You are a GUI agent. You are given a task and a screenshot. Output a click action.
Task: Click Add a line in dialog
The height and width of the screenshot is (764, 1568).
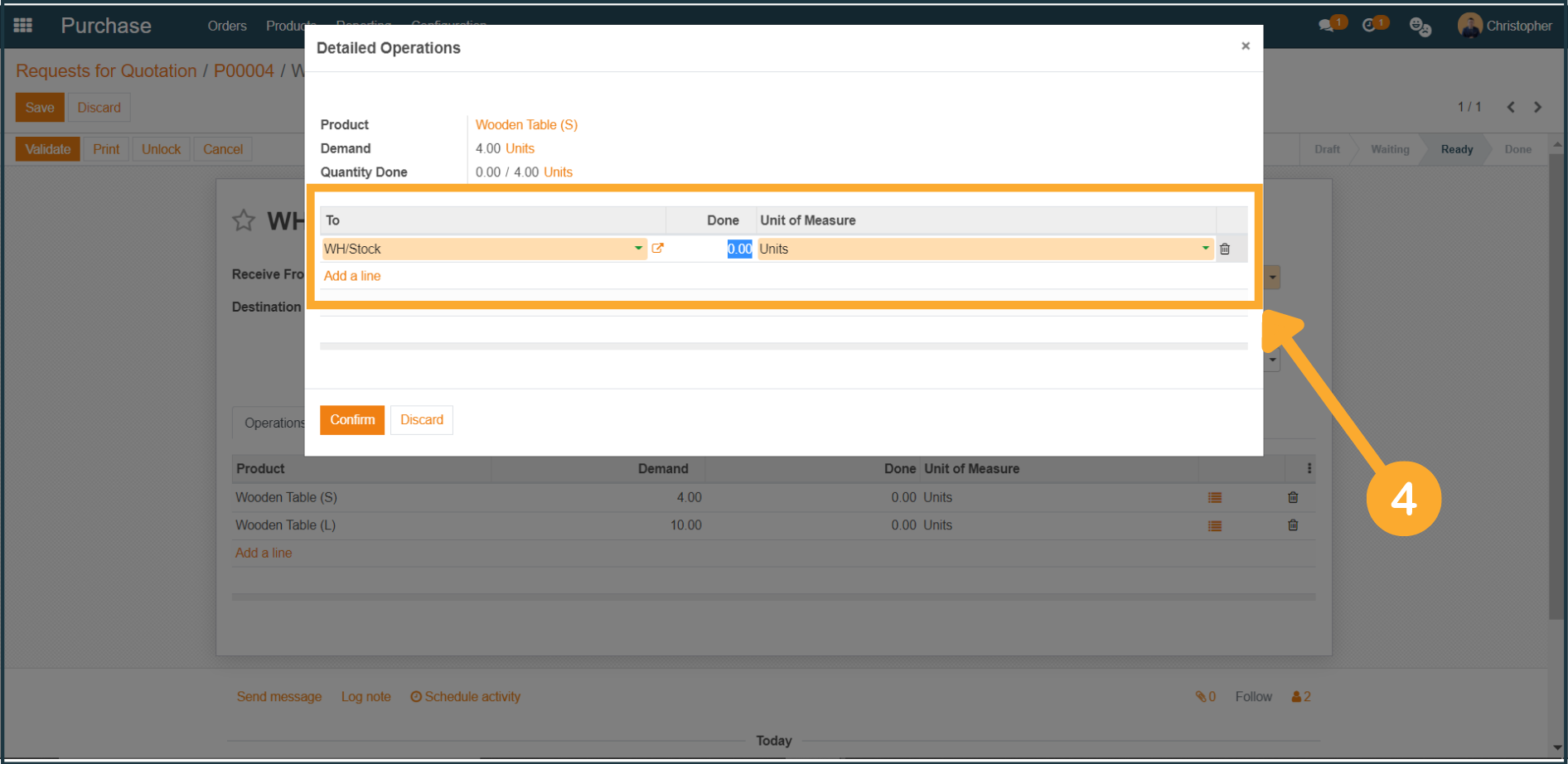point(352,276)
